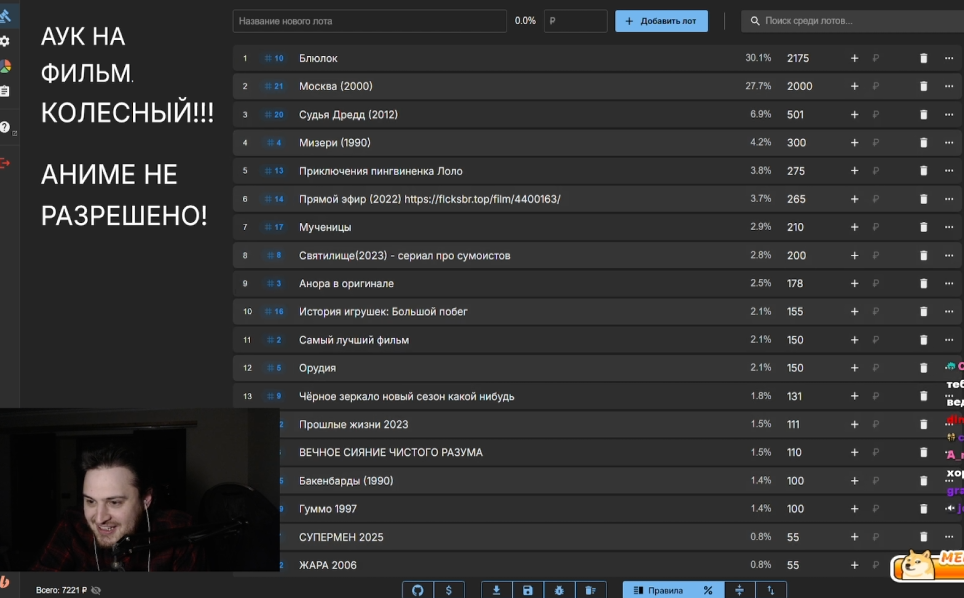Open the GitHub icon in bottom toolbar
964x598 pixels.
(x=417, y=590)
